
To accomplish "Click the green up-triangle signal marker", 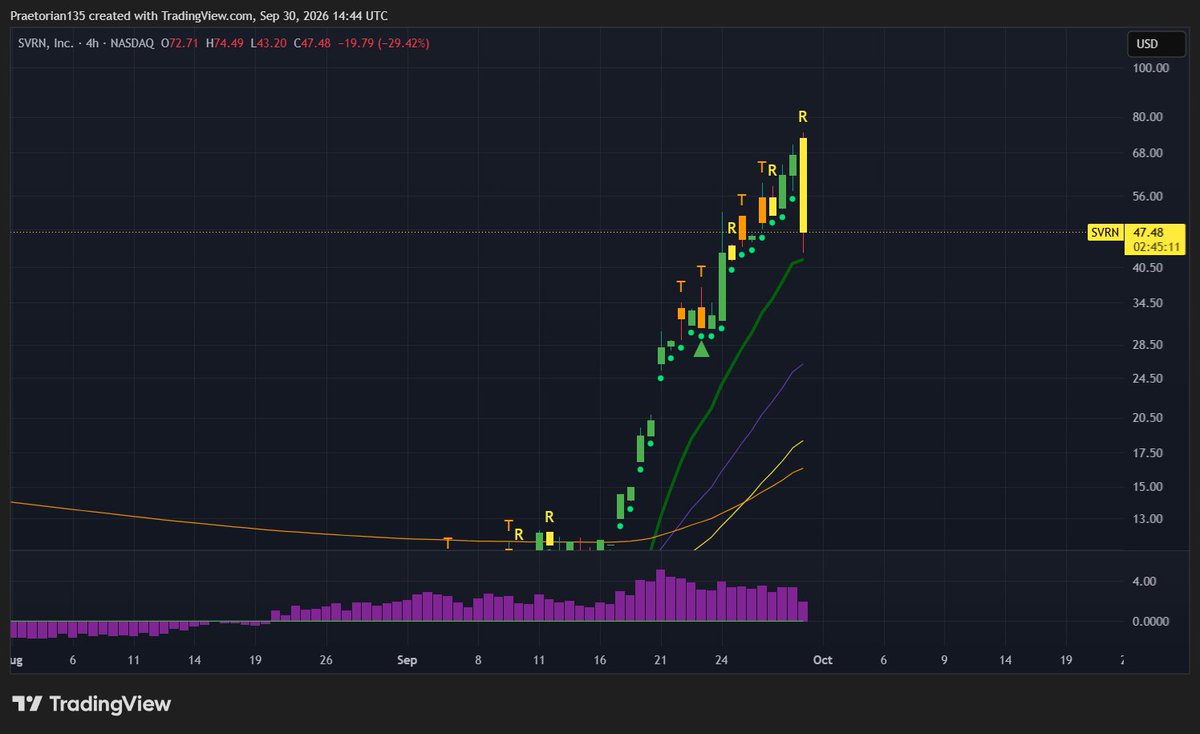I will pyautogui.click(x=702, y=348).
